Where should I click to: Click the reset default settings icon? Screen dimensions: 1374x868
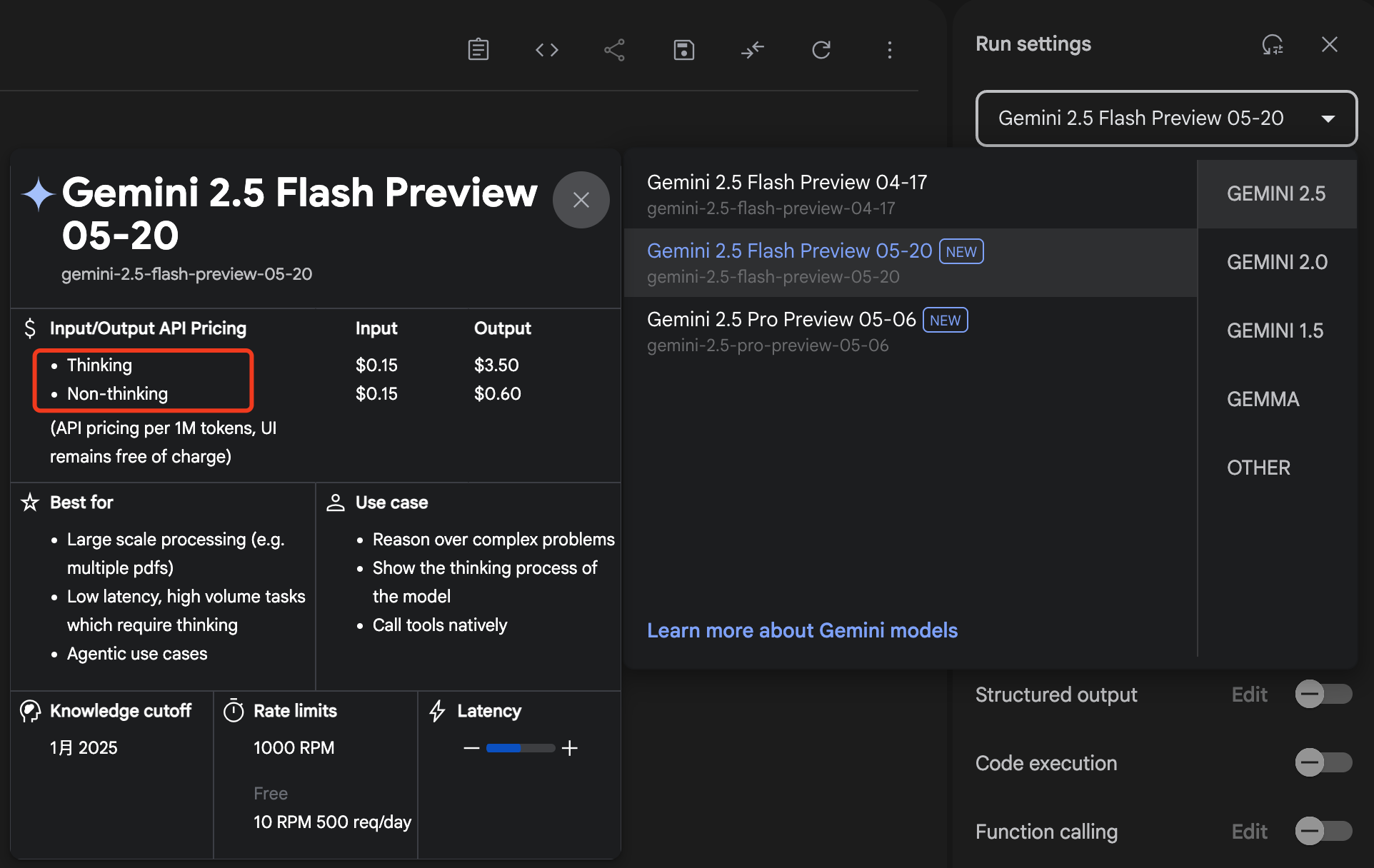point(1273,44)
